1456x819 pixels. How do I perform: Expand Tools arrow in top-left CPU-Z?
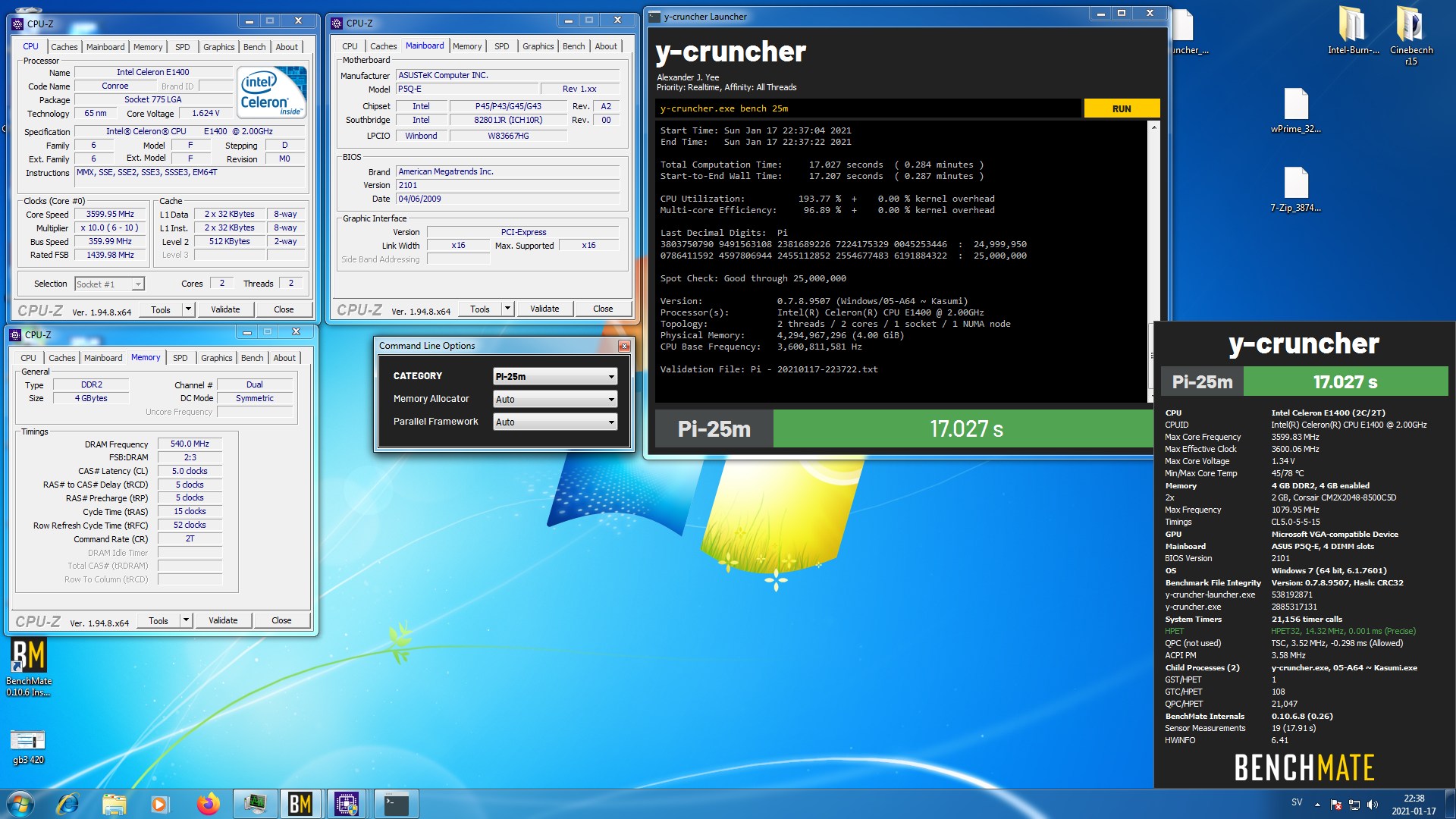188,309
